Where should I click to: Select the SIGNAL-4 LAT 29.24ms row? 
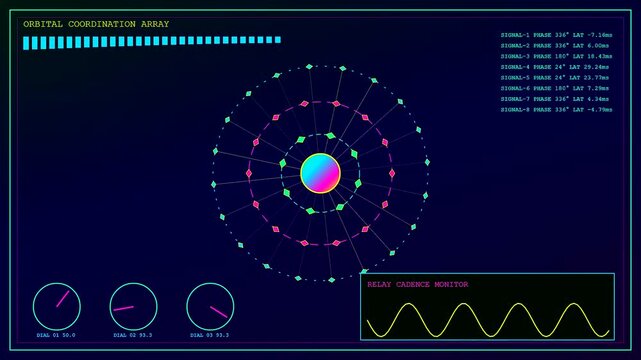(555, 67)
